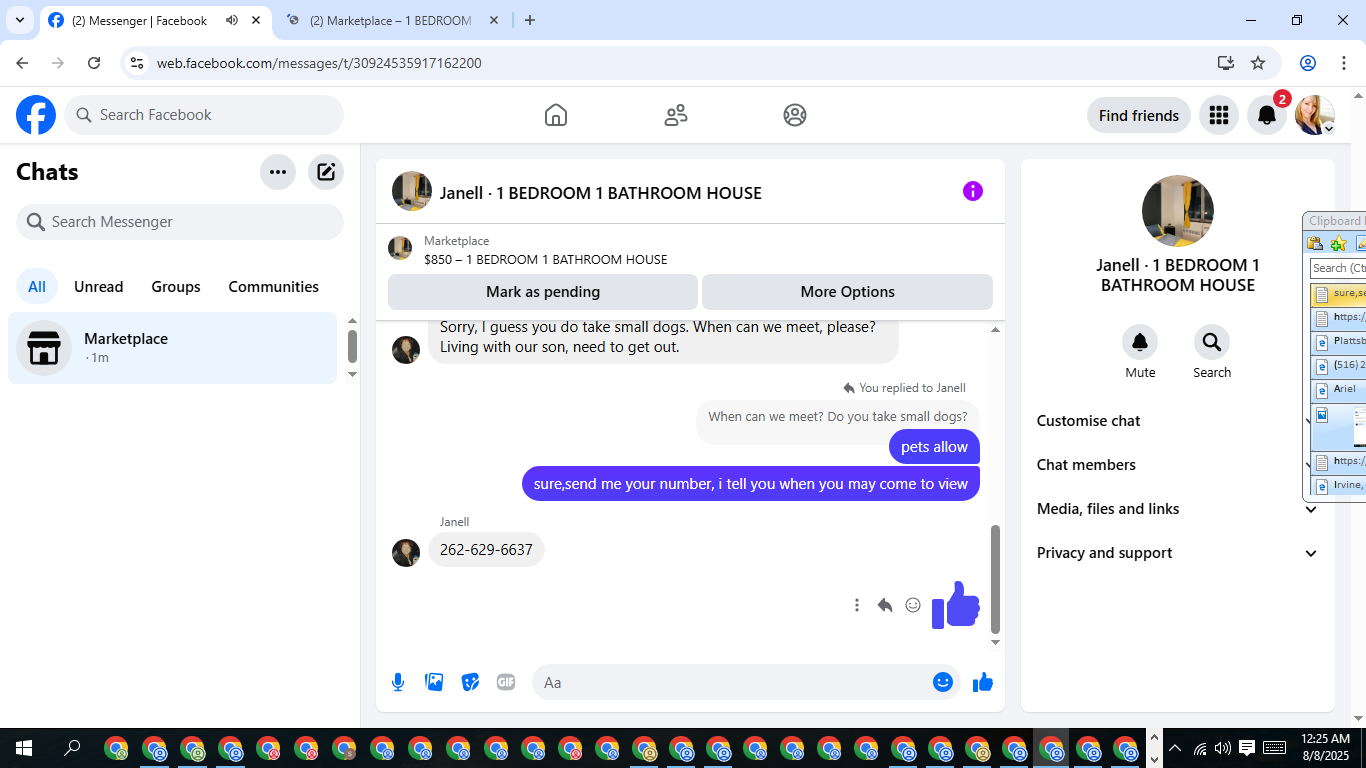
Task: Start a new message with compose icon
Action: [326, 172]
